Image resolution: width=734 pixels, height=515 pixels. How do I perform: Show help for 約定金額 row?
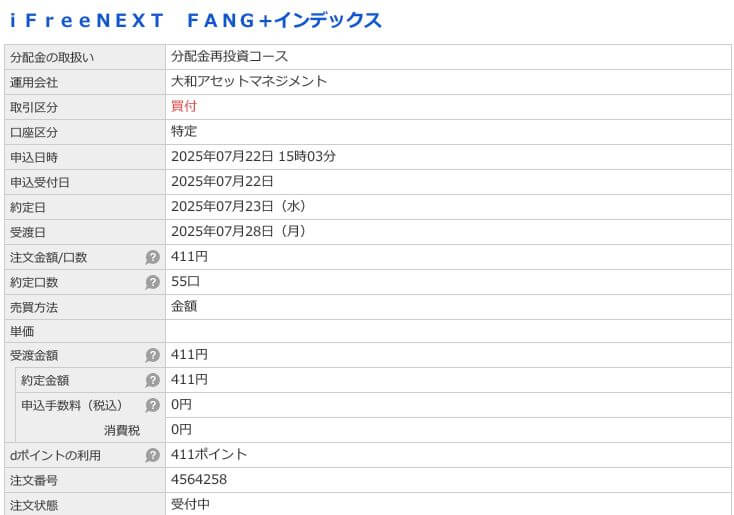(153, 380)
